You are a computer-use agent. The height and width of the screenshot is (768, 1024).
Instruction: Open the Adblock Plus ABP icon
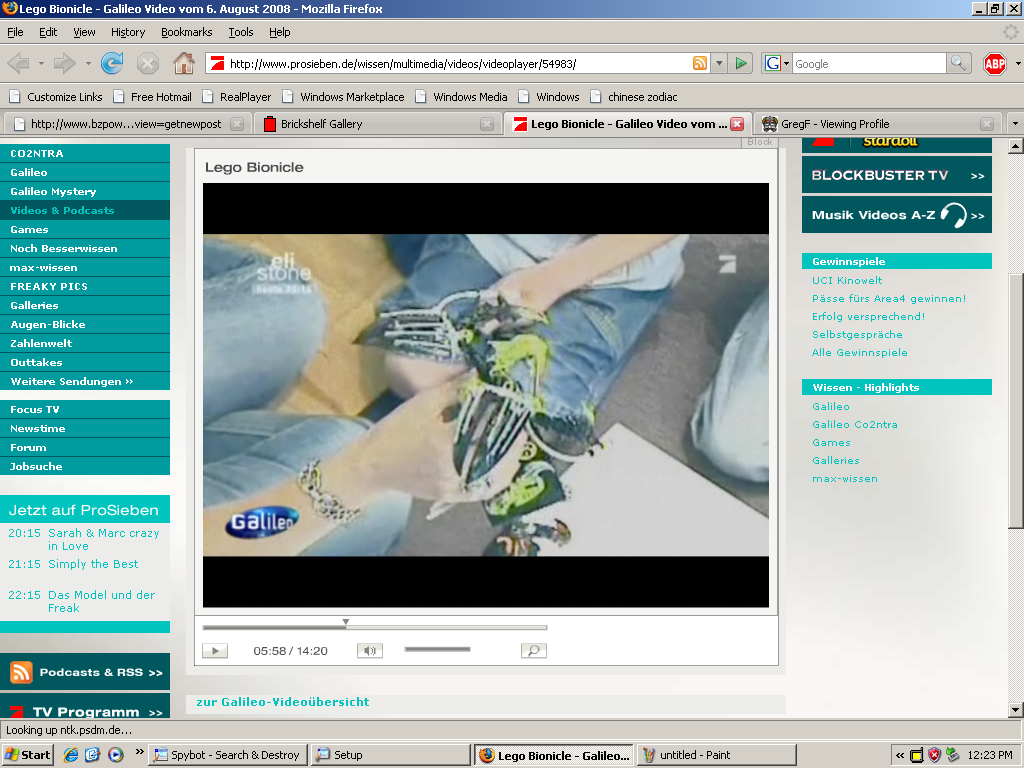tap(995, 63)
